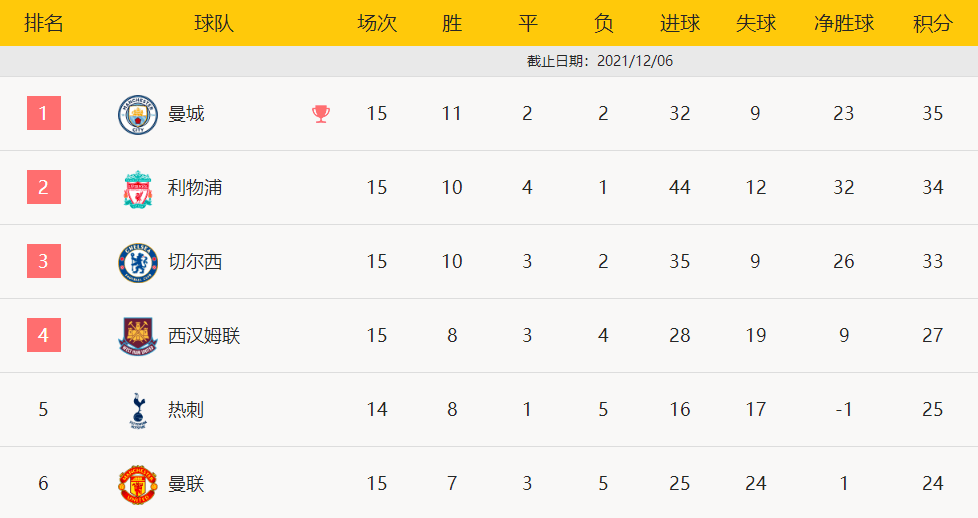Viewport: 978px width, 518px height.
Task: Click 曼联's points value 24
Action: point(932,484)
